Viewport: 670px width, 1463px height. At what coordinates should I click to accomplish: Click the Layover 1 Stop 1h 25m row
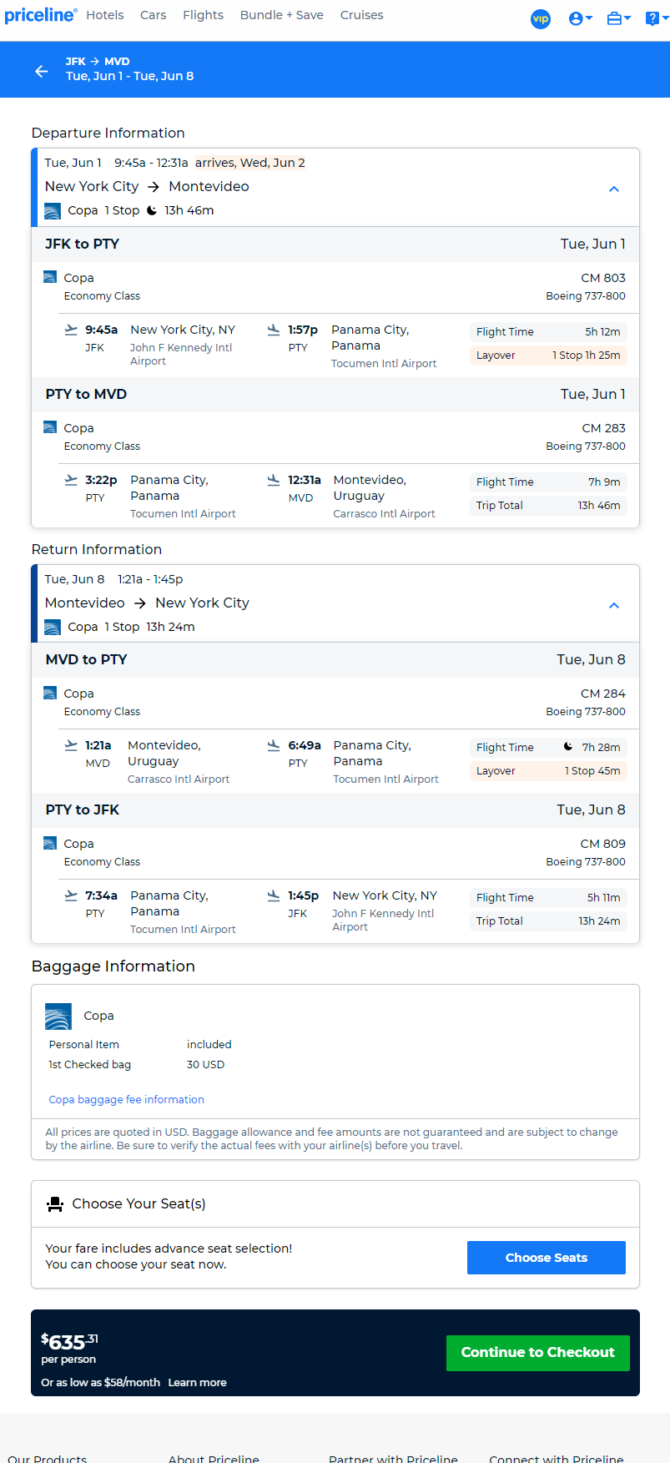[x=548, y=355]
